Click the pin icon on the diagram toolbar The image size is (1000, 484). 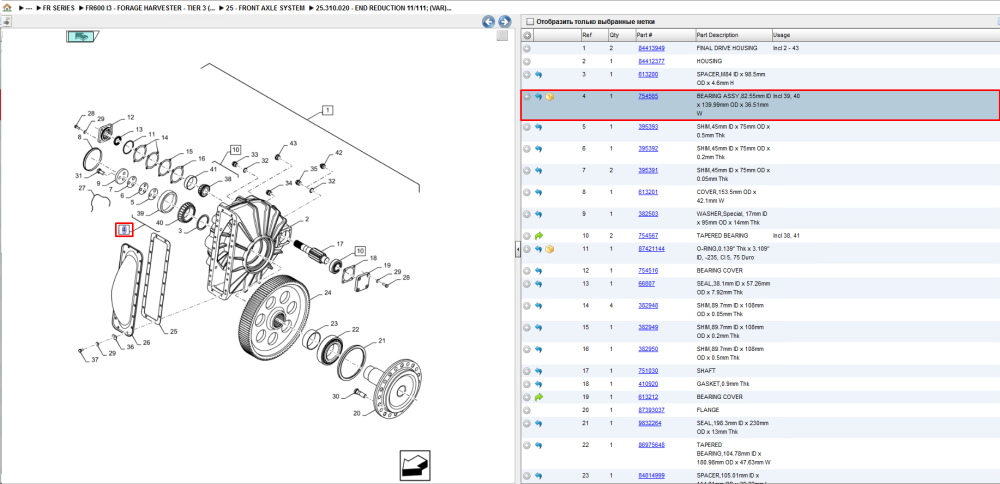pyautogui.click(x=6, y=22)
